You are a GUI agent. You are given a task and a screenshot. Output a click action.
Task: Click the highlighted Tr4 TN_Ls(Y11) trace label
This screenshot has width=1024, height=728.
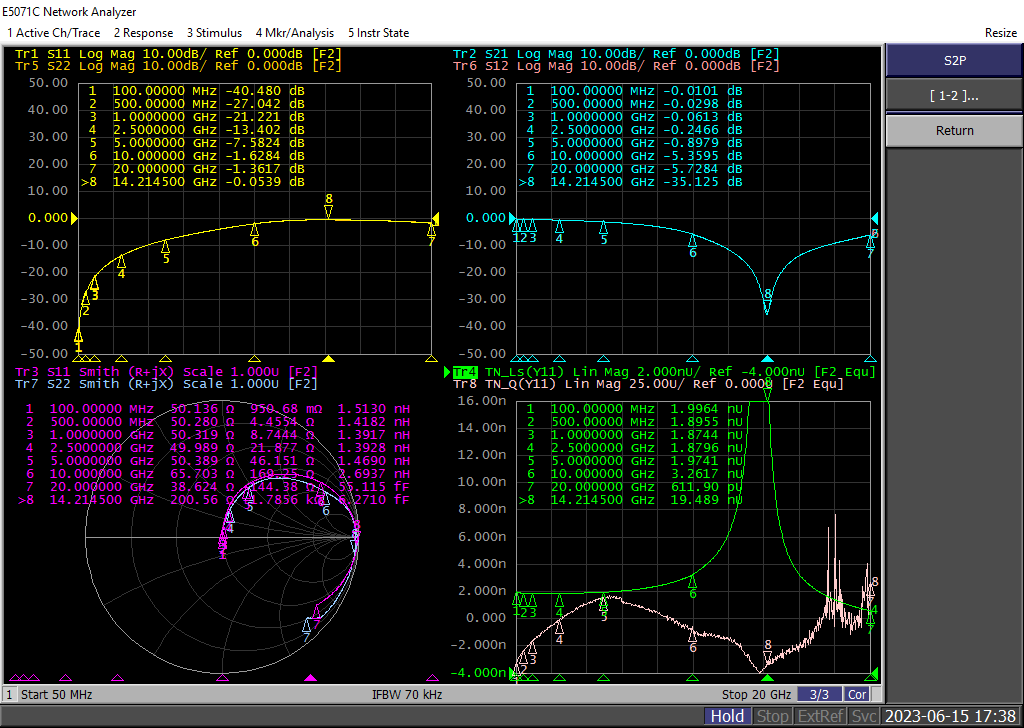coord(664,372)
